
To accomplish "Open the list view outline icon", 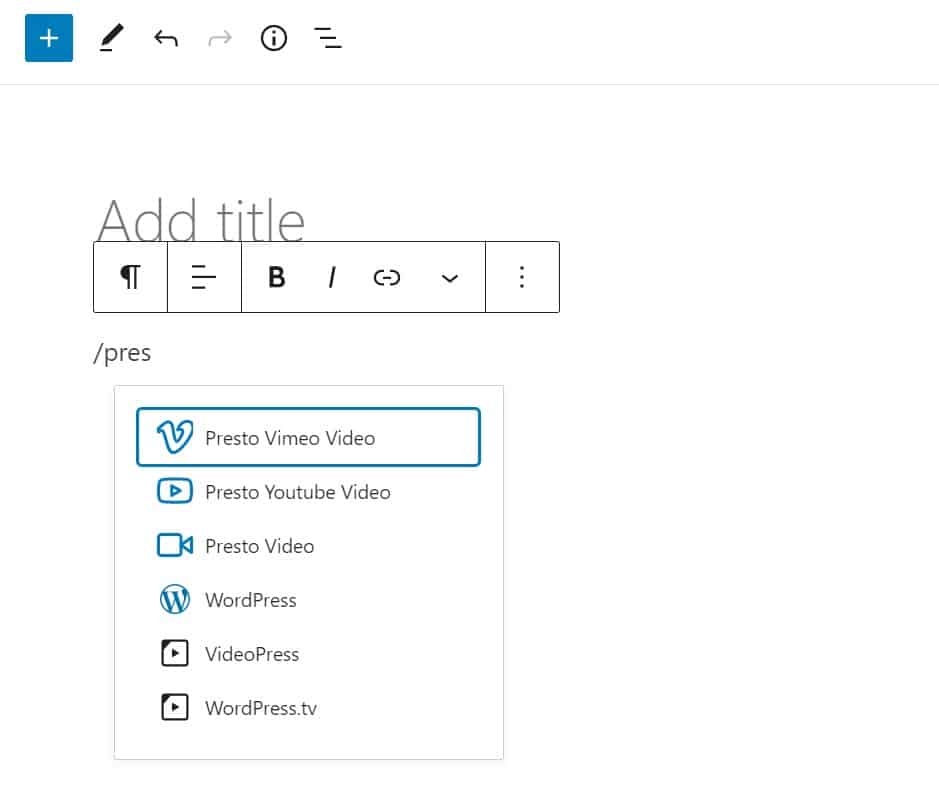I will point(327,38).
